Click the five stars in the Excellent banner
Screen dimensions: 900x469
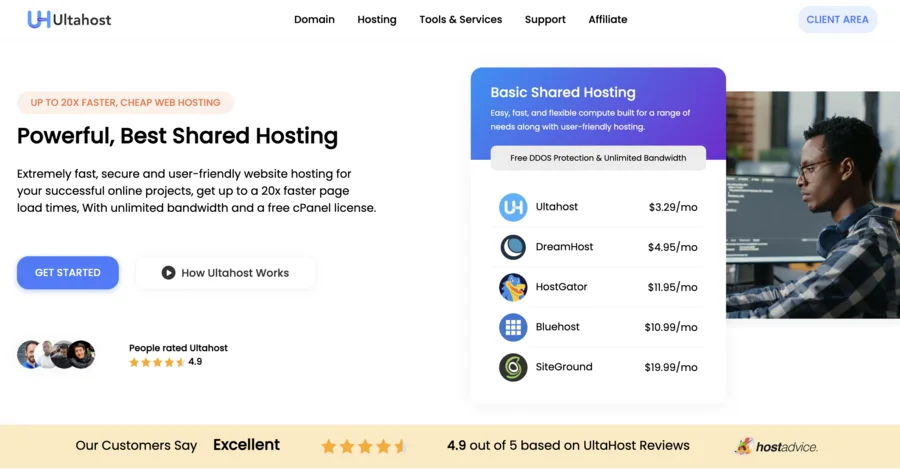363,446
